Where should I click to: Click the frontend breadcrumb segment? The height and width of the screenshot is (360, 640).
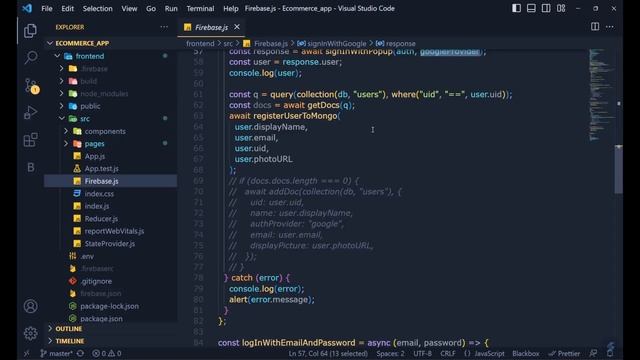(200, 44)
